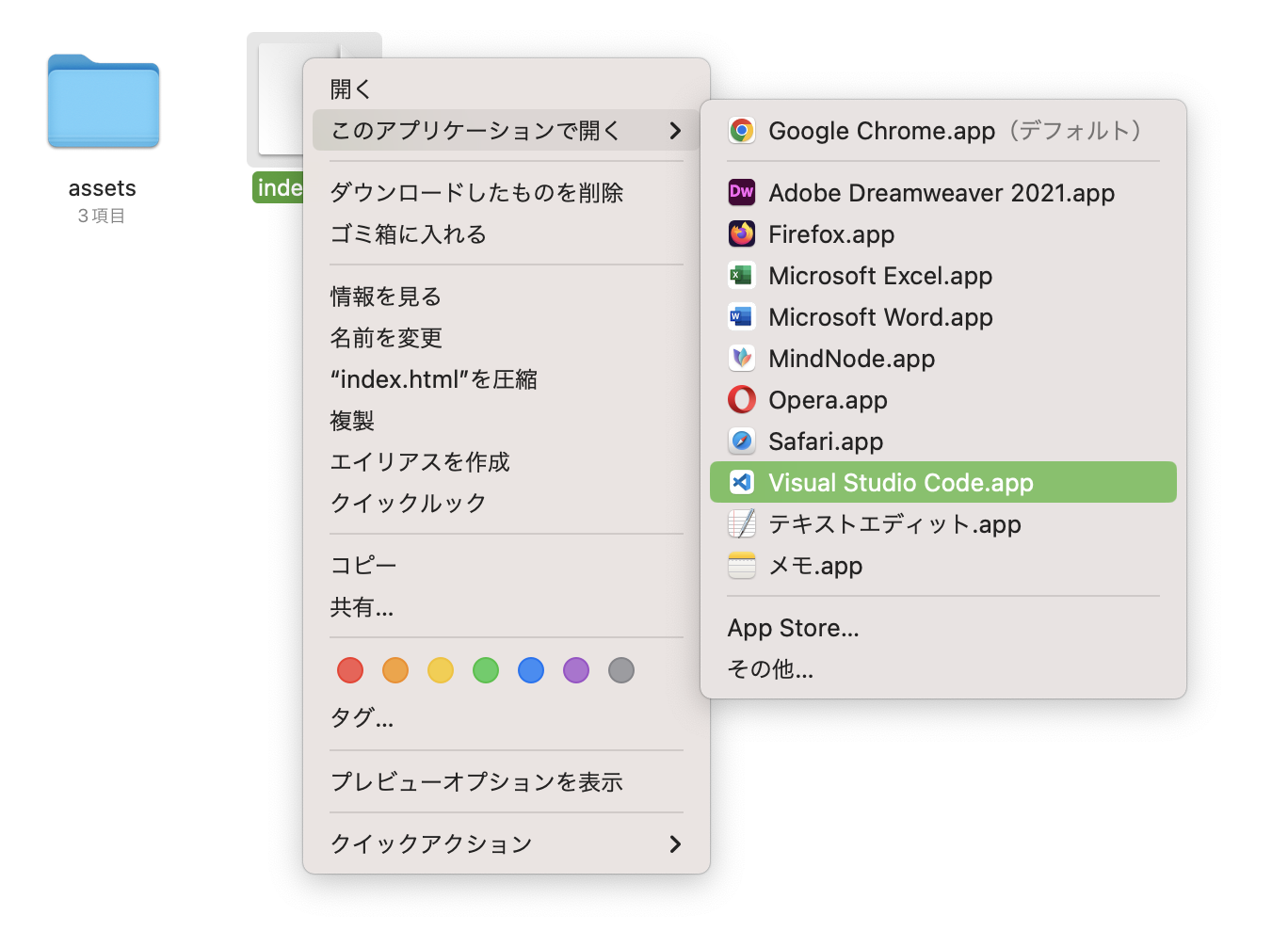Screen dimensions: 1288x947
Task: Click the Firefox app icon
Action: [x=742, y=234]
